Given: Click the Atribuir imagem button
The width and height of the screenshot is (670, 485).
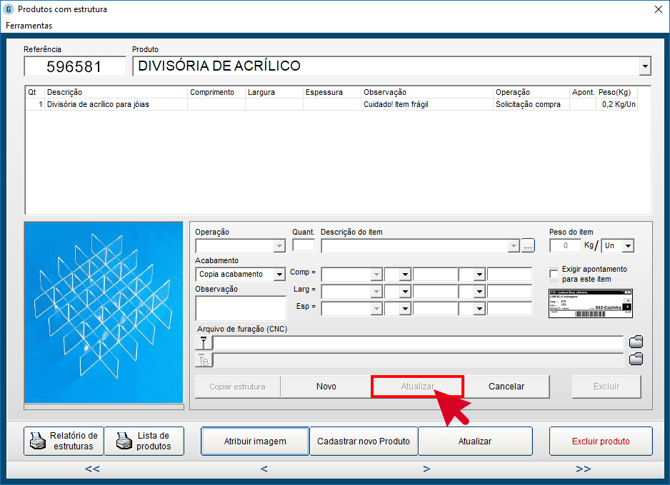Looking at the screenshot, I should [x=255, y=441].
